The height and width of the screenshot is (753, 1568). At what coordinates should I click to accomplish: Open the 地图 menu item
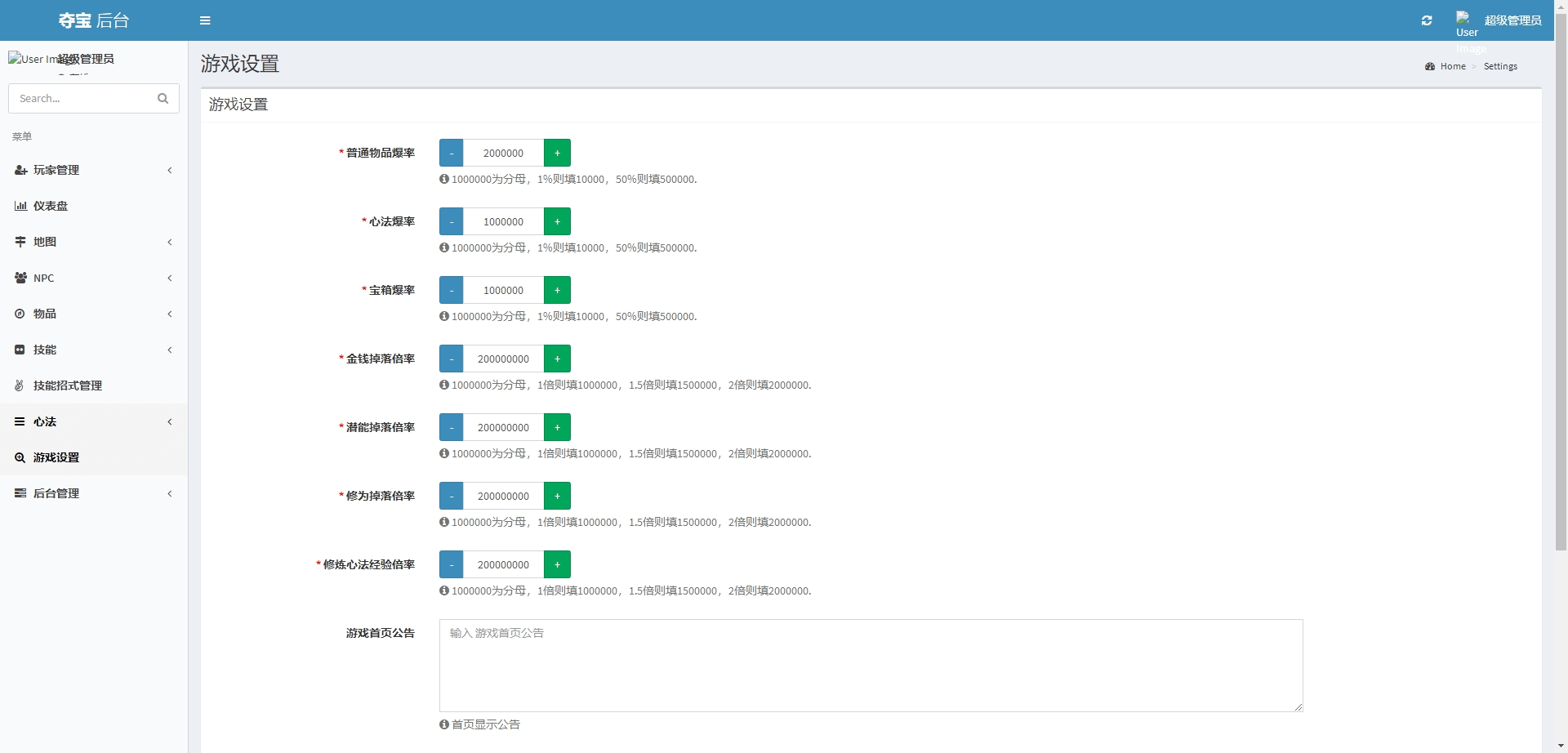94,242
